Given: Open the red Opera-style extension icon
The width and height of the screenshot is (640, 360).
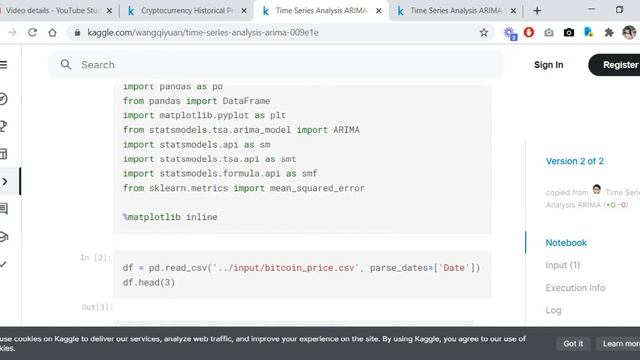Looking at the screenshot, I should pyautogui.click(x=529, y=32).
